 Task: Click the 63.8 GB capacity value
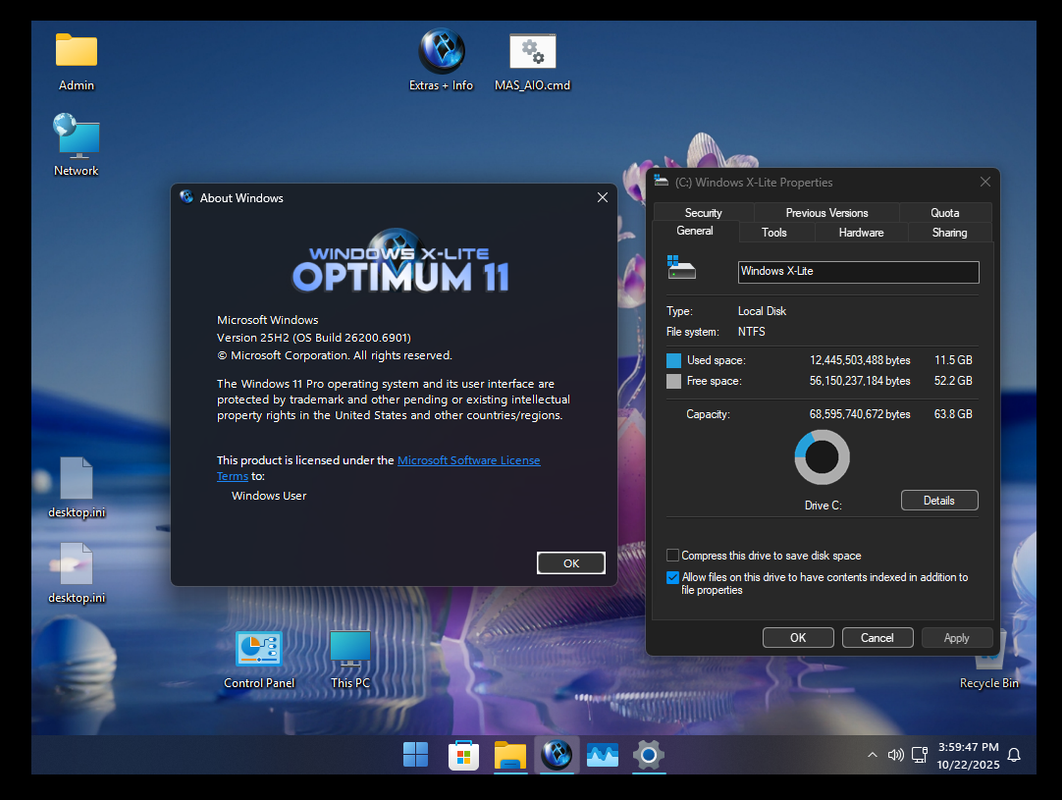click(953, 414)
